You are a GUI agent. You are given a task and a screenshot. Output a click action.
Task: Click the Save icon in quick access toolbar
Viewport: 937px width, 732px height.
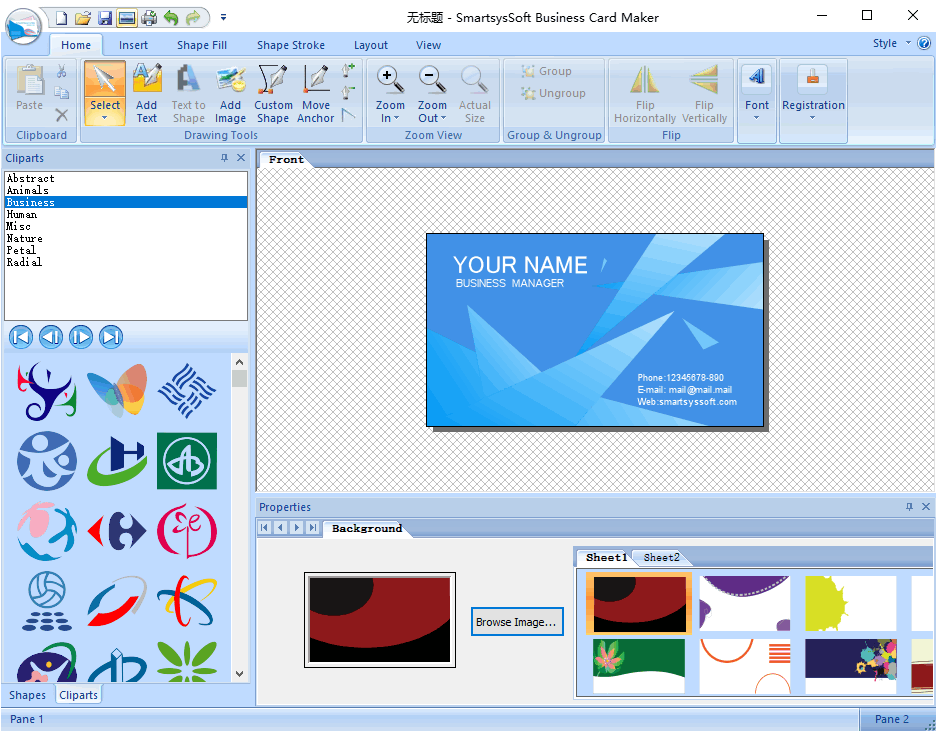point(105,17)
